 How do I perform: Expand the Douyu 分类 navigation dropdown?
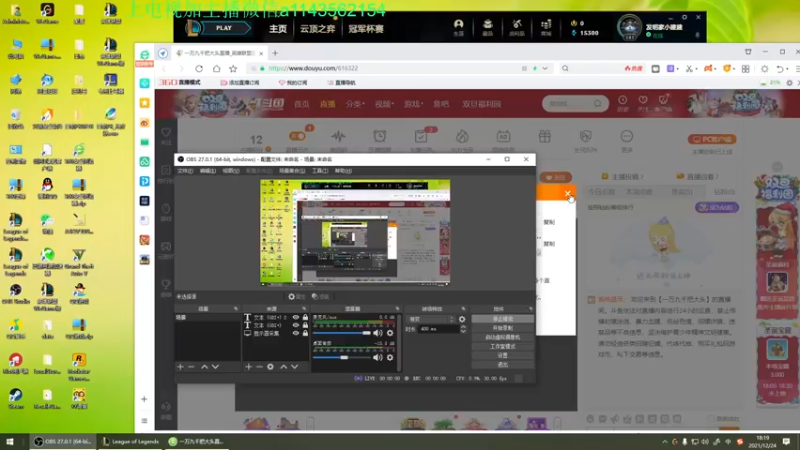click(355, 104)
